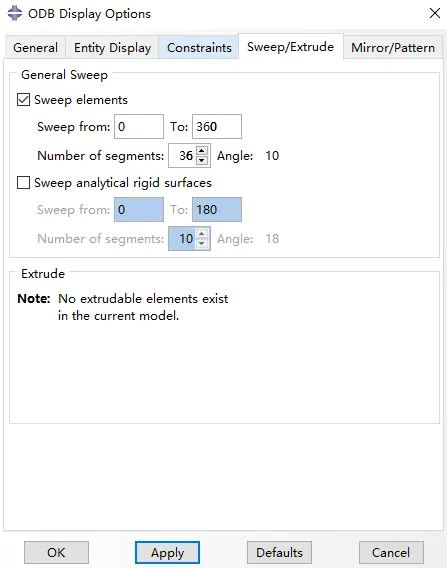Click up arrow on rigid surfaces segments spinner
Screen dimensions: 447x568
pyautogui.click(x=202, y=233)
